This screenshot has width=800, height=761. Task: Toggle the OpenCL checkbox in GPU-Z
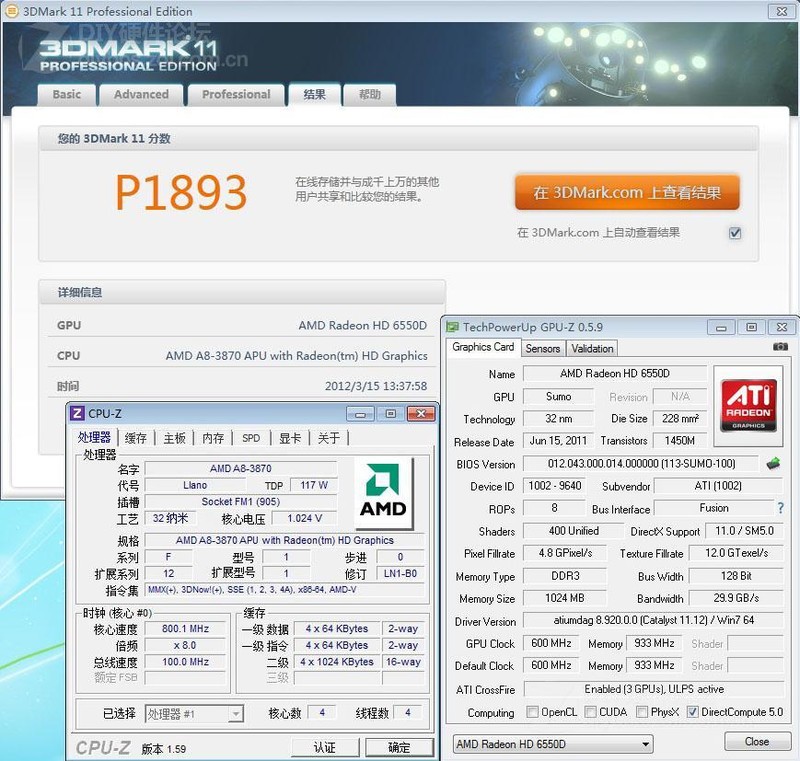click(x=532, y=712)
